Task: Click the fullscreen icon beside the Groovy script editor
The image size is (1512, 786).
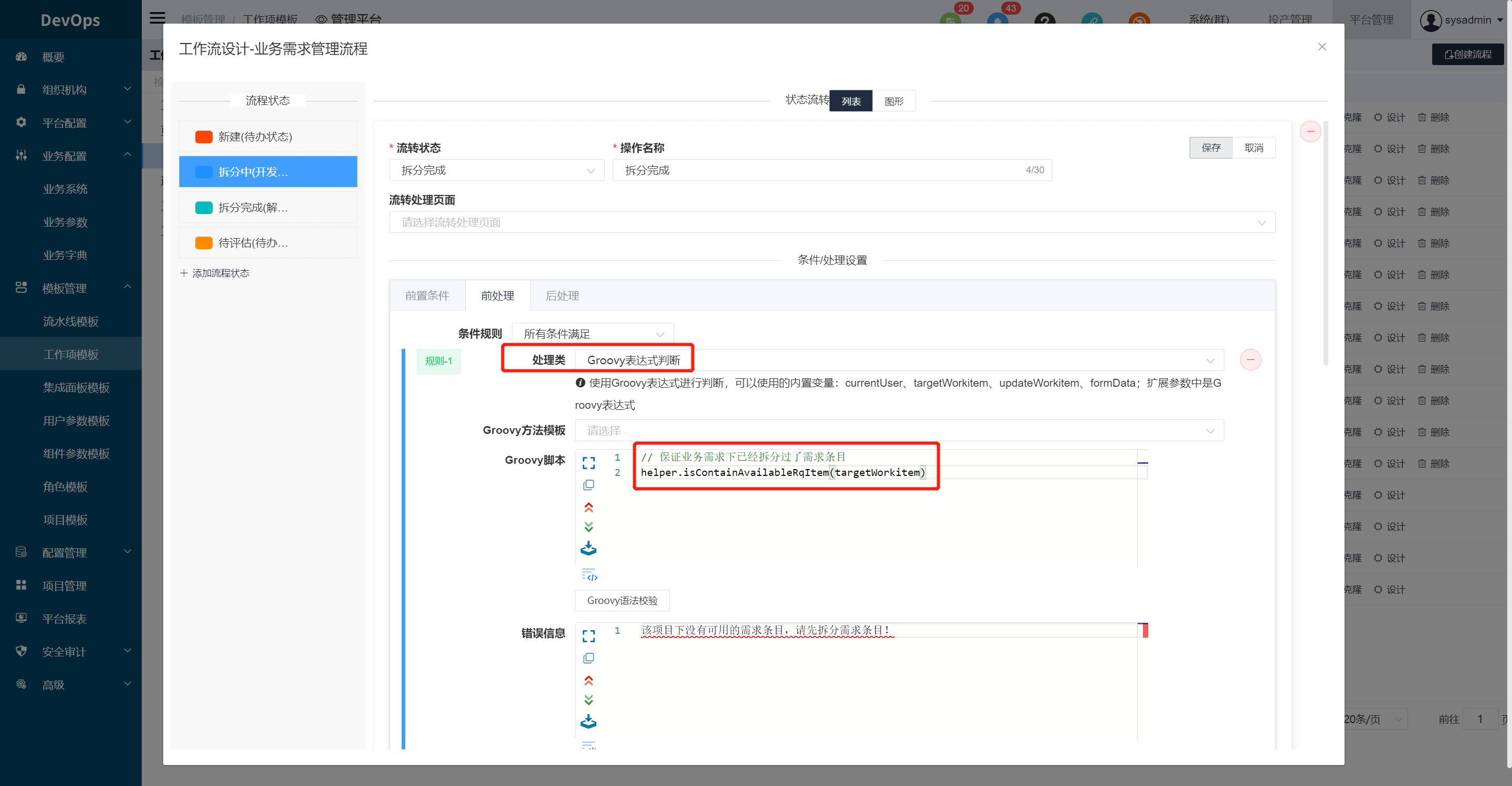Action: tap(588, 463)
